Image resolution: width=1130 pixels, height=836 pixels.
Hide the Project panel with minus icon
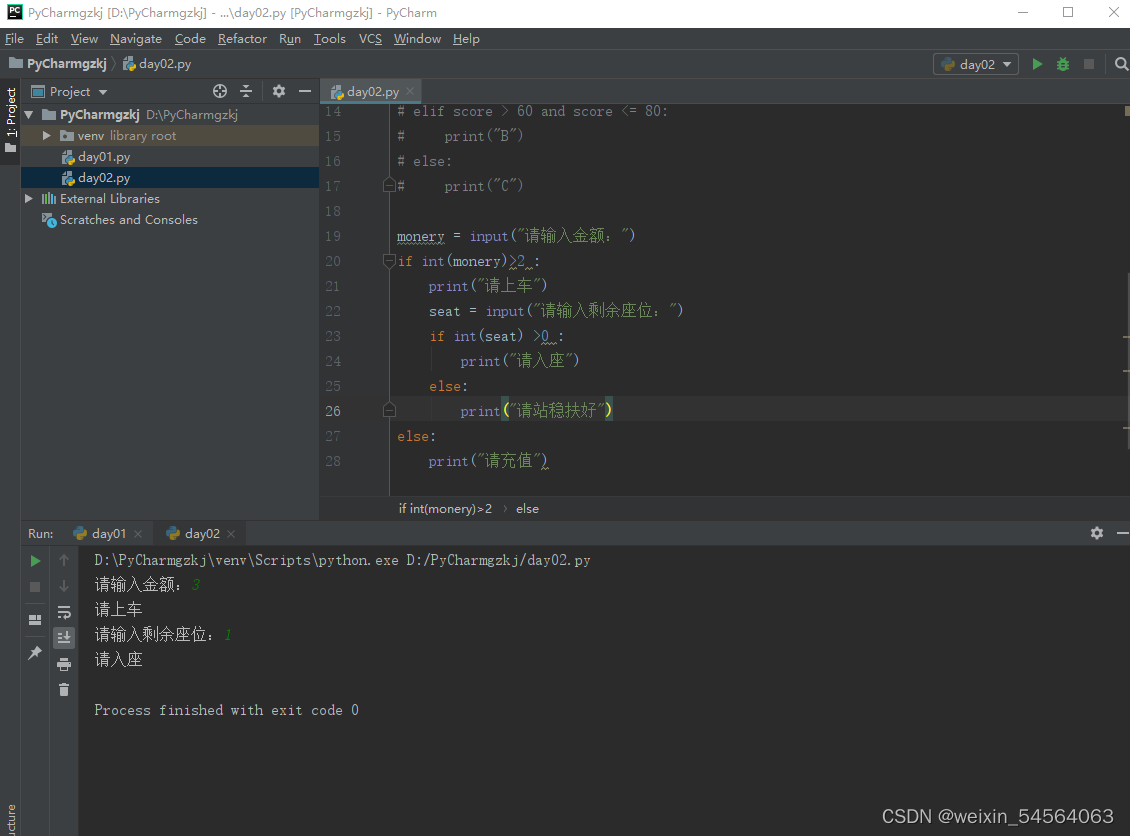(x=305, y=91)
